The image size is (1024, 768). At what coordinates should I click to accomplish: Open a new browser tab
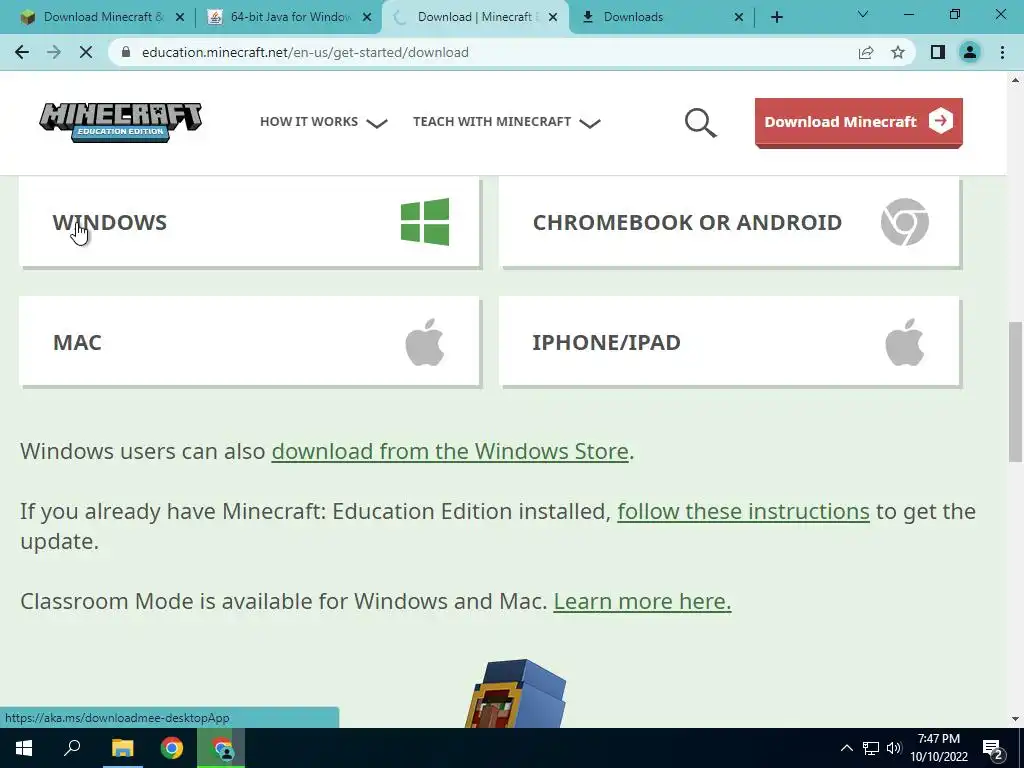[x=776, y=17]
